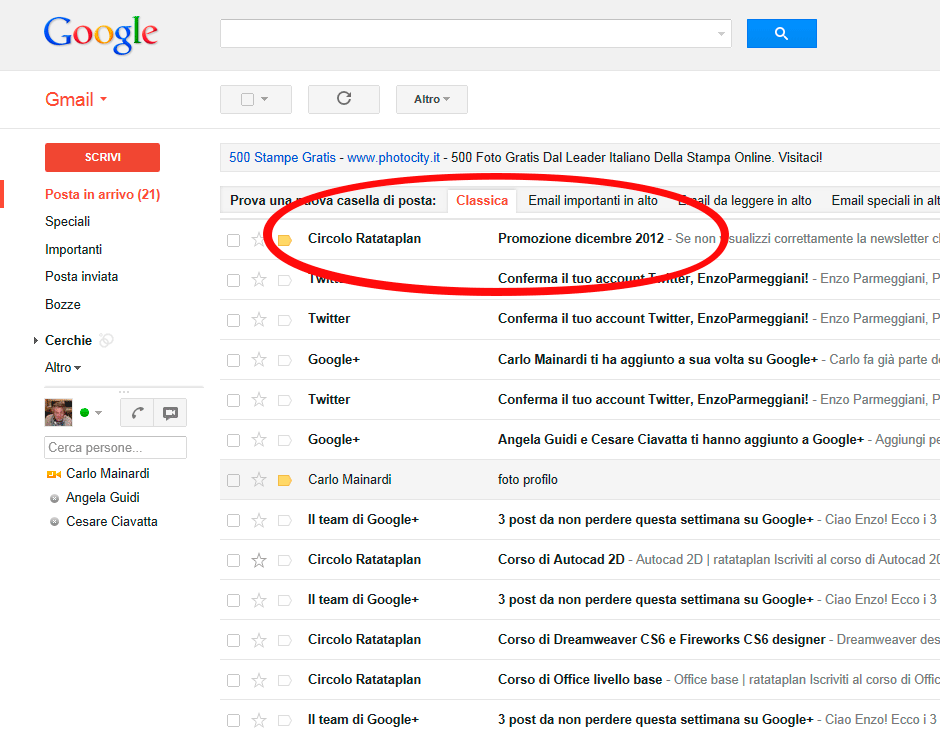This screenshot has height=732, width=940.
Task: Toggle importance marker on Promozione dicembre 2012
Action: click(x=285, y=240)
